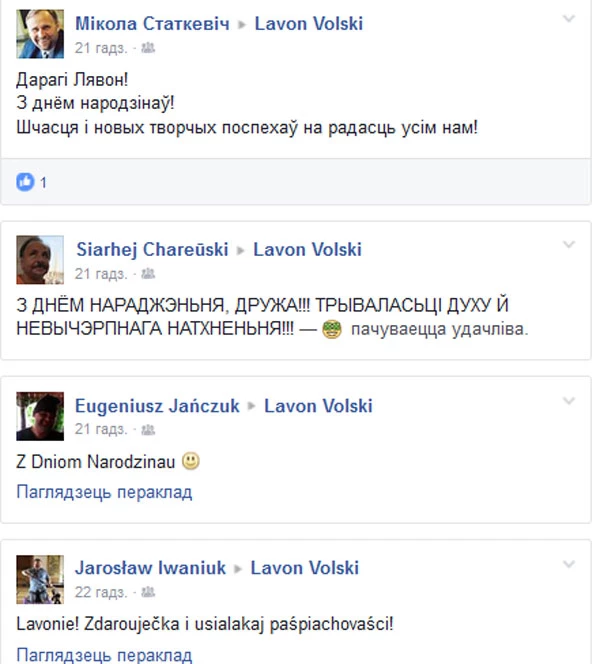
Task: Click the blue like reaction icon
Action: tap(25, 182)
